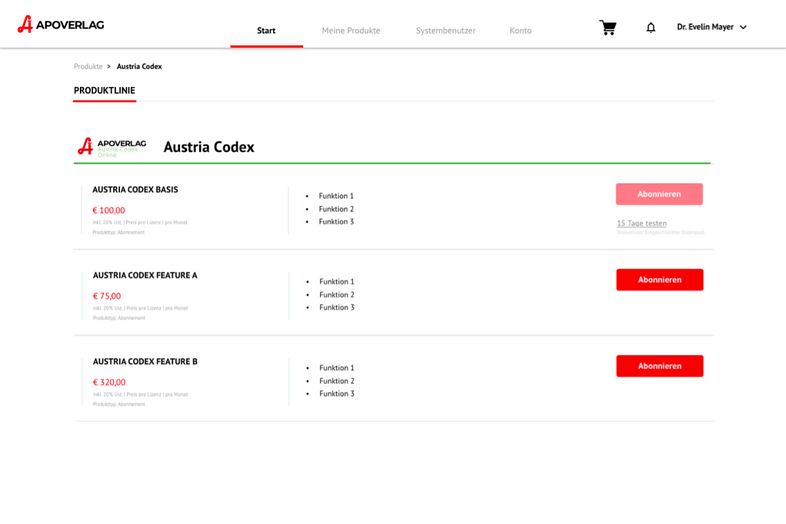The width and height of the screenshot is (786, 524).
Task: Open the Meine Produkte tab
Action: pos(350,31)
